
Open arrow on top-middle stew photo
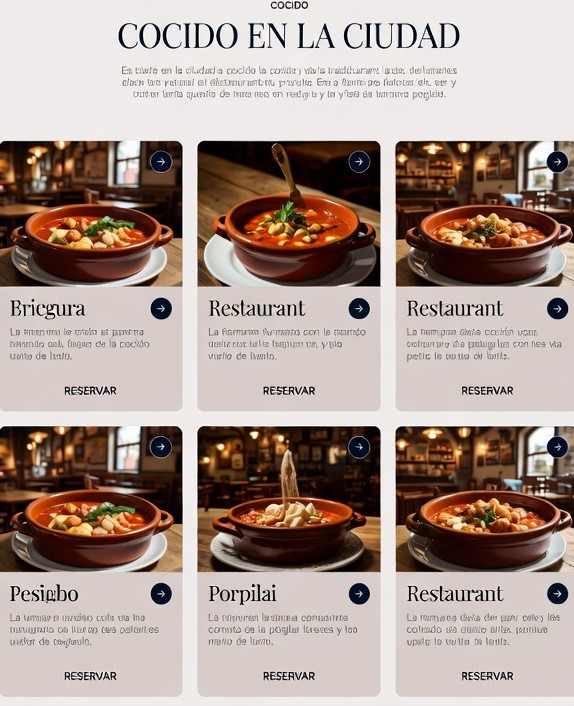(x=359, y=161)
